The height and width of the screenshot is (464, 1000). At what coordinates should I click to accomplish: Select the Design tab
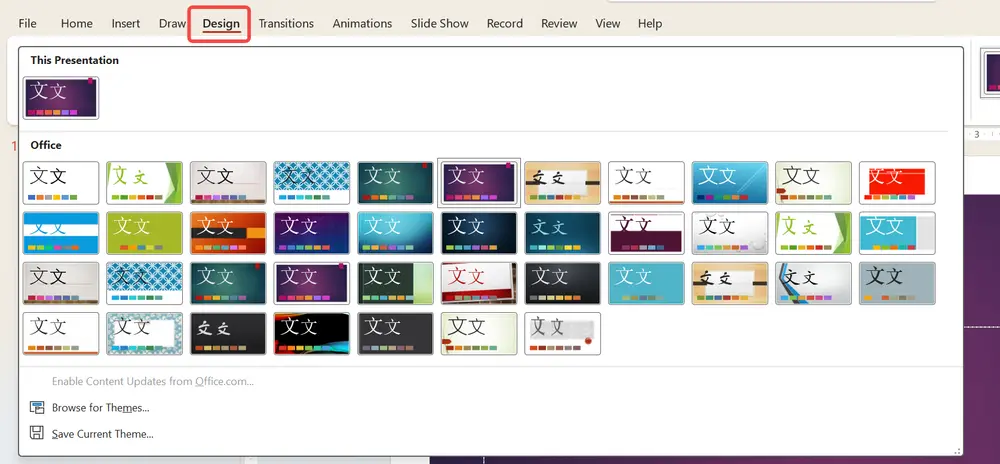pyautogui.click(x=221, y=24)
